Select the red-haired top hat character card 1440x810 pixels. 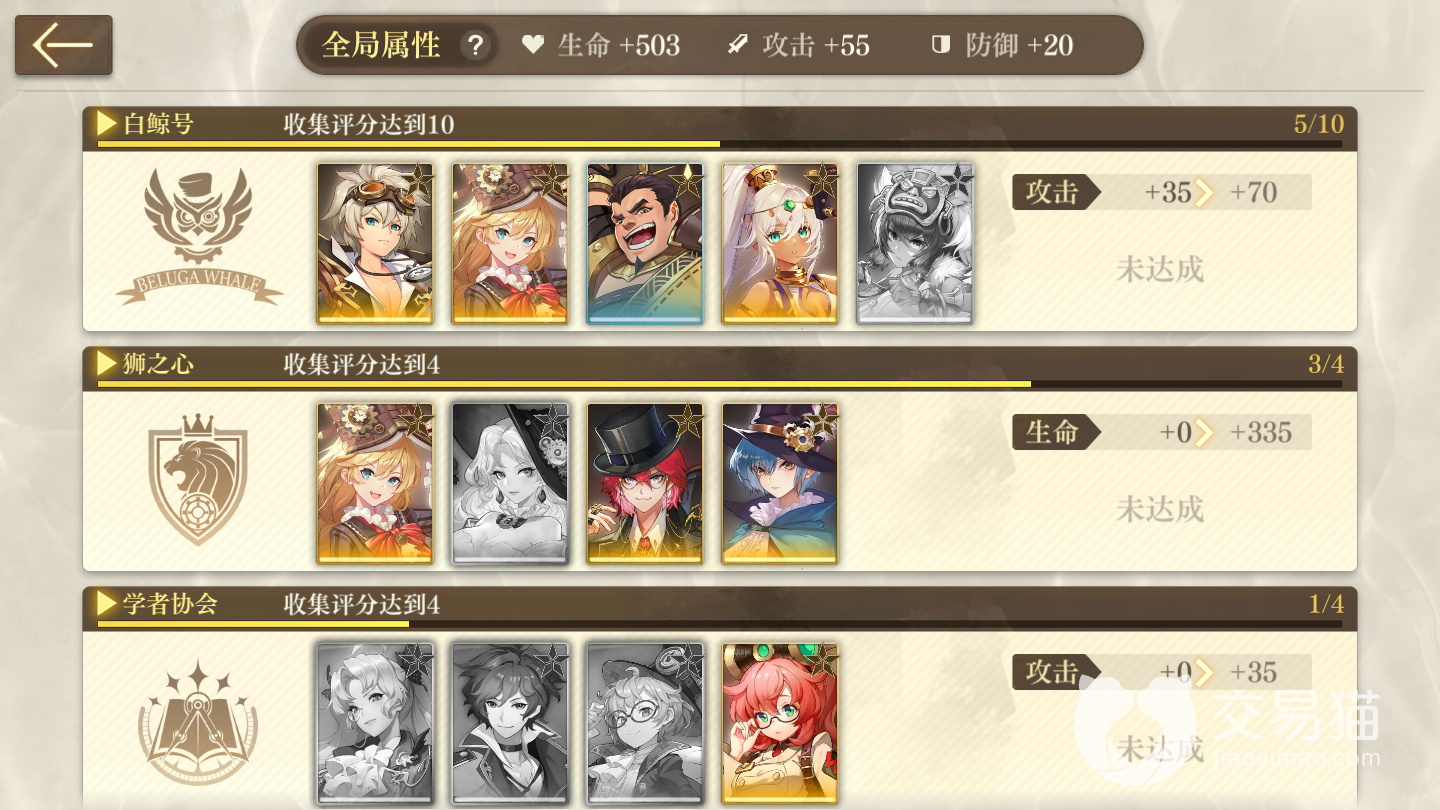[x=645, y=484]
